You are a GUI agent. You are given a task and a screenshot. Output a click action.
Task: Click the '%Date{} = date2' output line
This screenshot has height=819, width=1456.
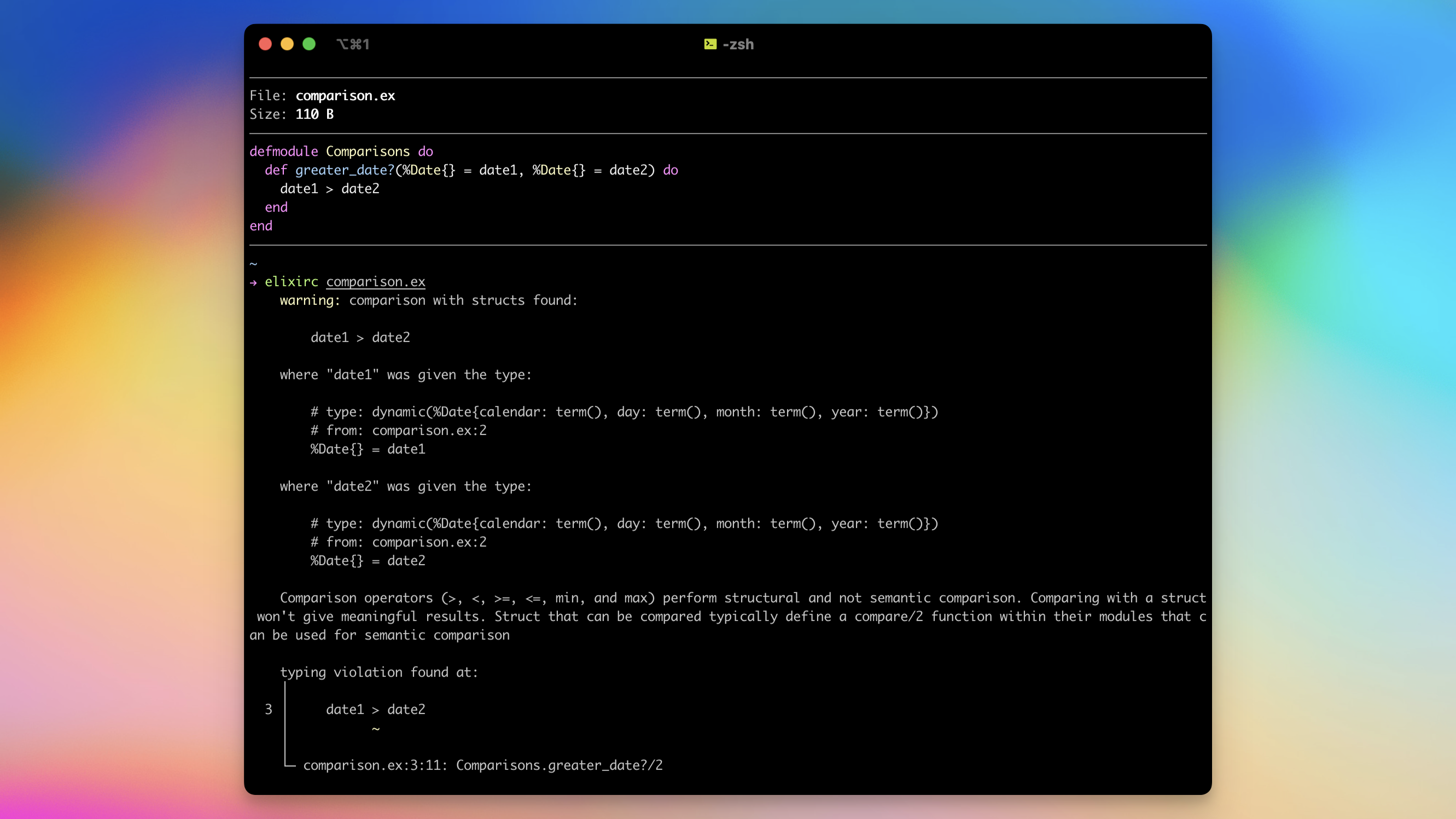tap(368, 561)
